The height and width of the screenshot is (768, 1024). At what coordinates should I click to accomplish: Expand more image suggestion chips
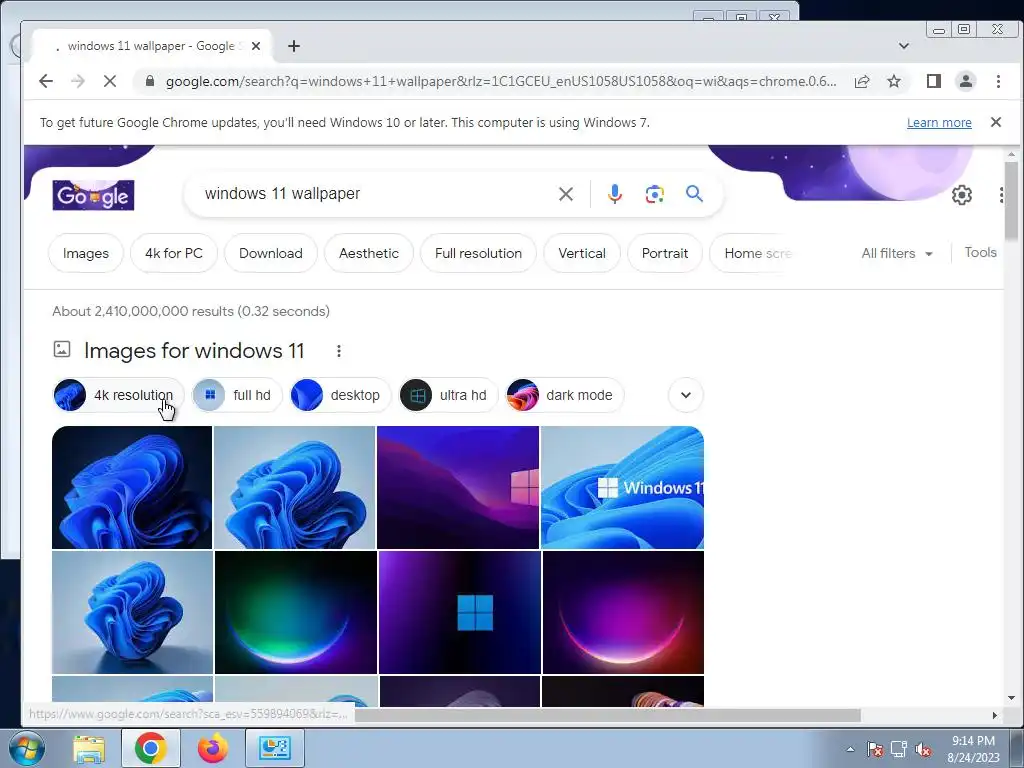(x=686, y=395)
